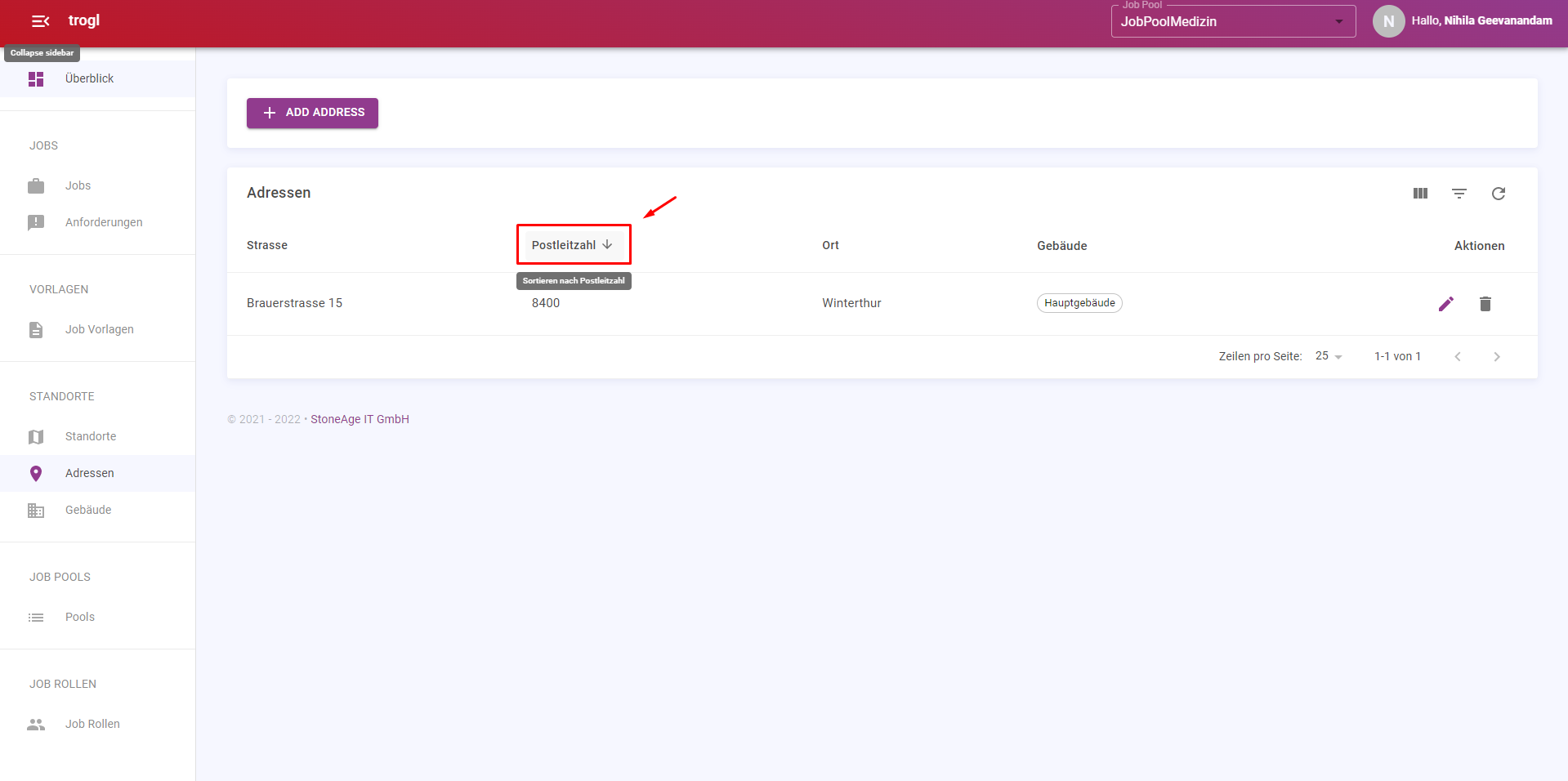Go to the previous table page
The height and width of the screenshot is (781, 1568).
pyautogui.click(x=1458, y=357)
